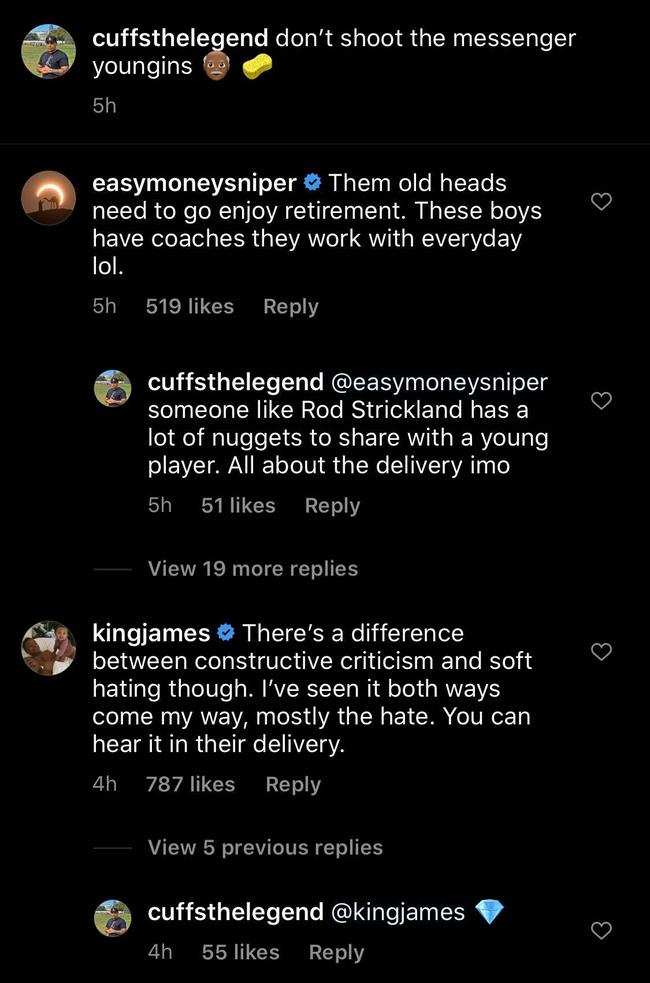Heart cuffsthelegend's diamond emoji reply

(601, 931)
